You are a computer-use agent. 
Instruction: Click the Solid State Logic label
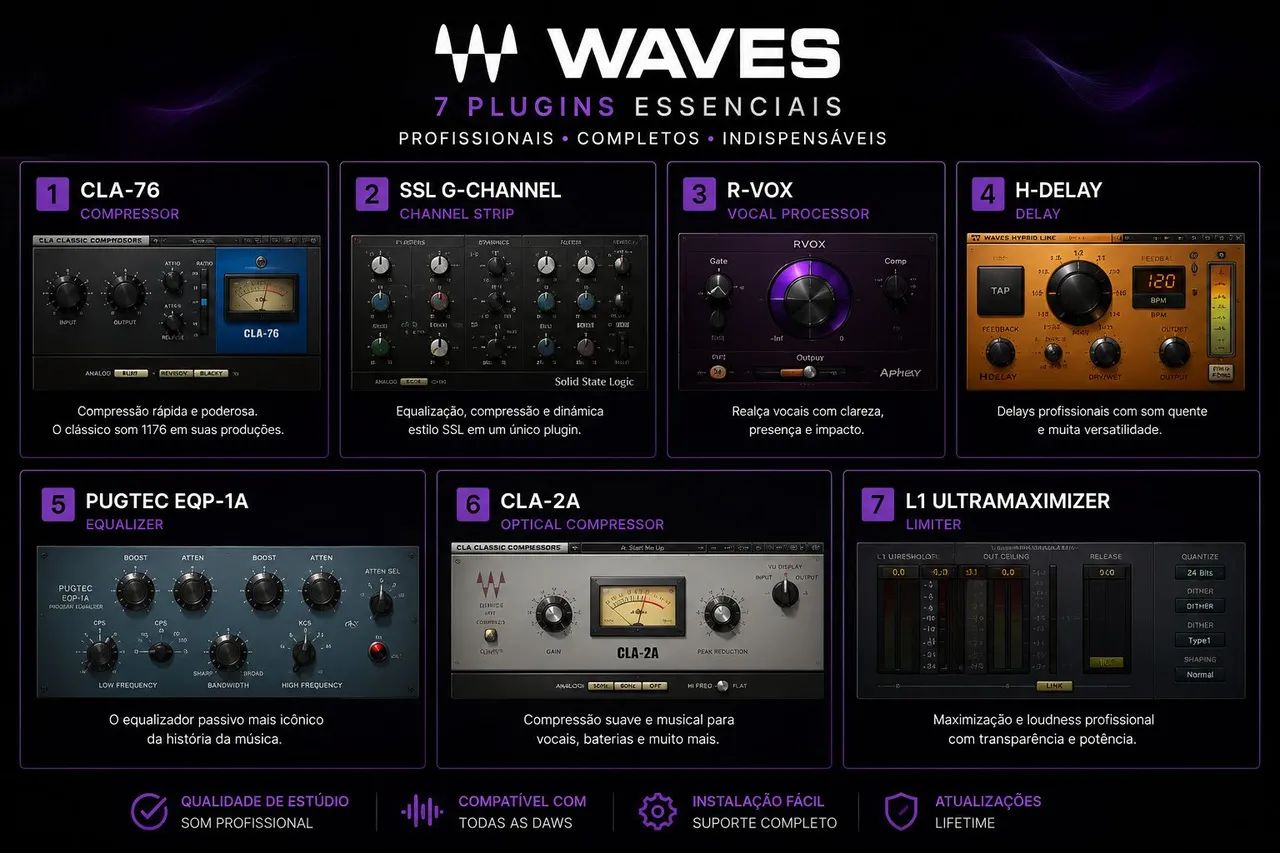595,382
